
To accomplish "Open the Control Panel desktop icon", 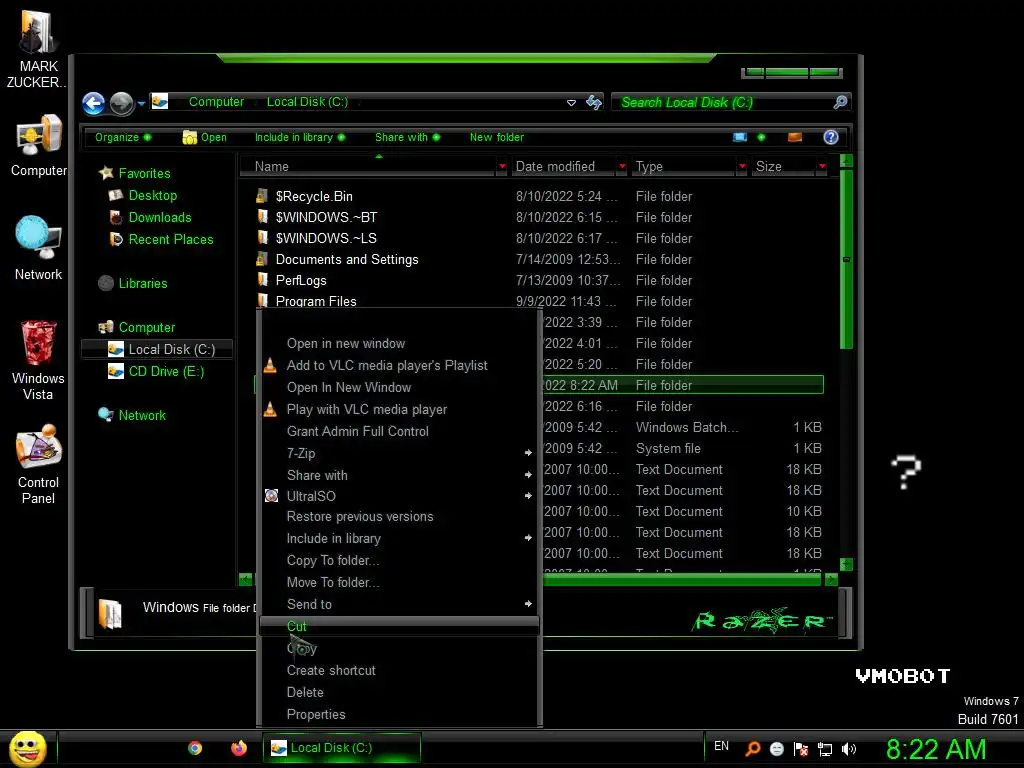I will coord(39,464).
